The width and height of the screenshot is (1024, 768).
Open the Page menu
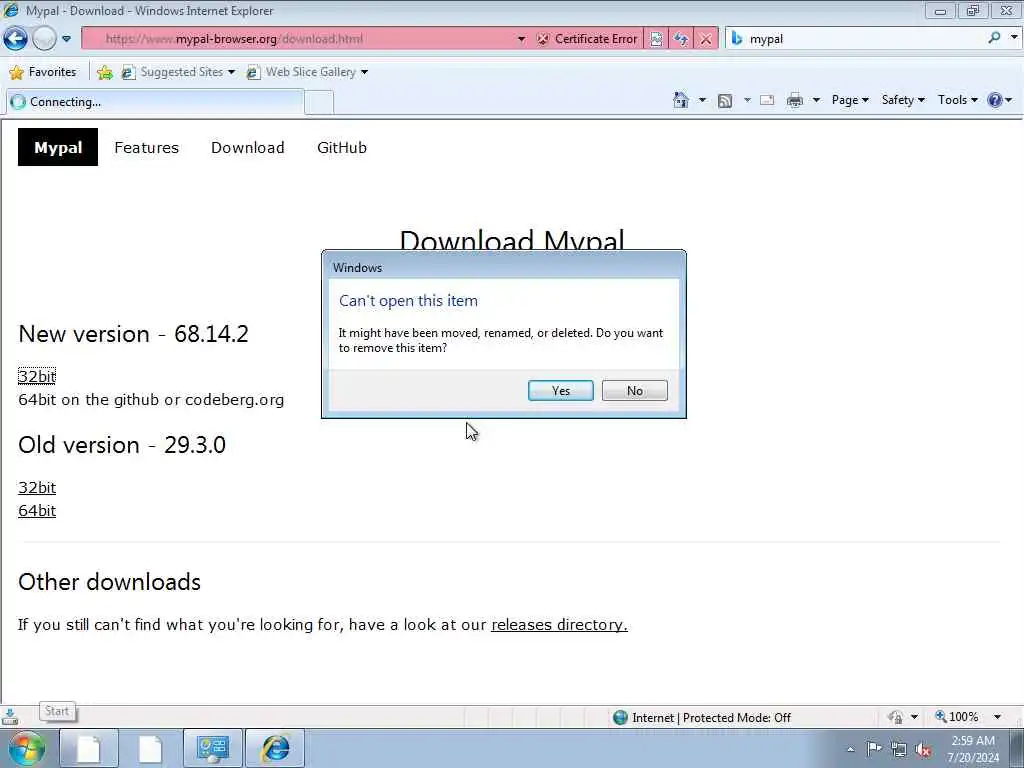pyautogui.click(x=850, y=100)
